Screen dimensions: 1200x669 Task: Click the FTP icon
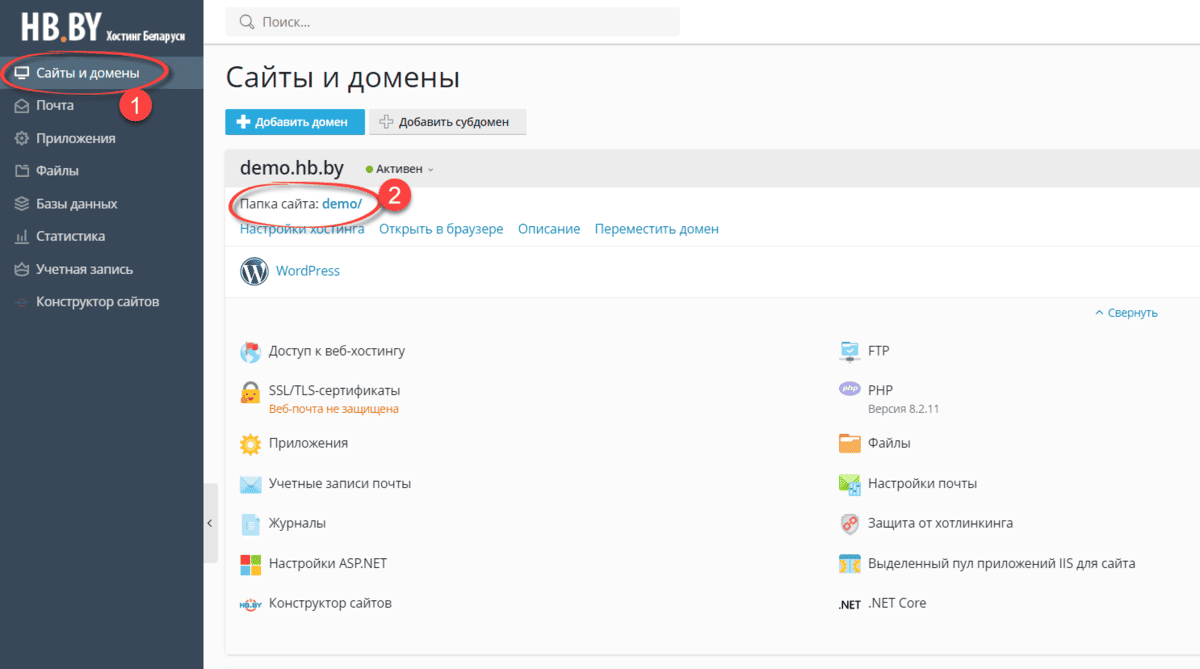click(x=849, y=351)
